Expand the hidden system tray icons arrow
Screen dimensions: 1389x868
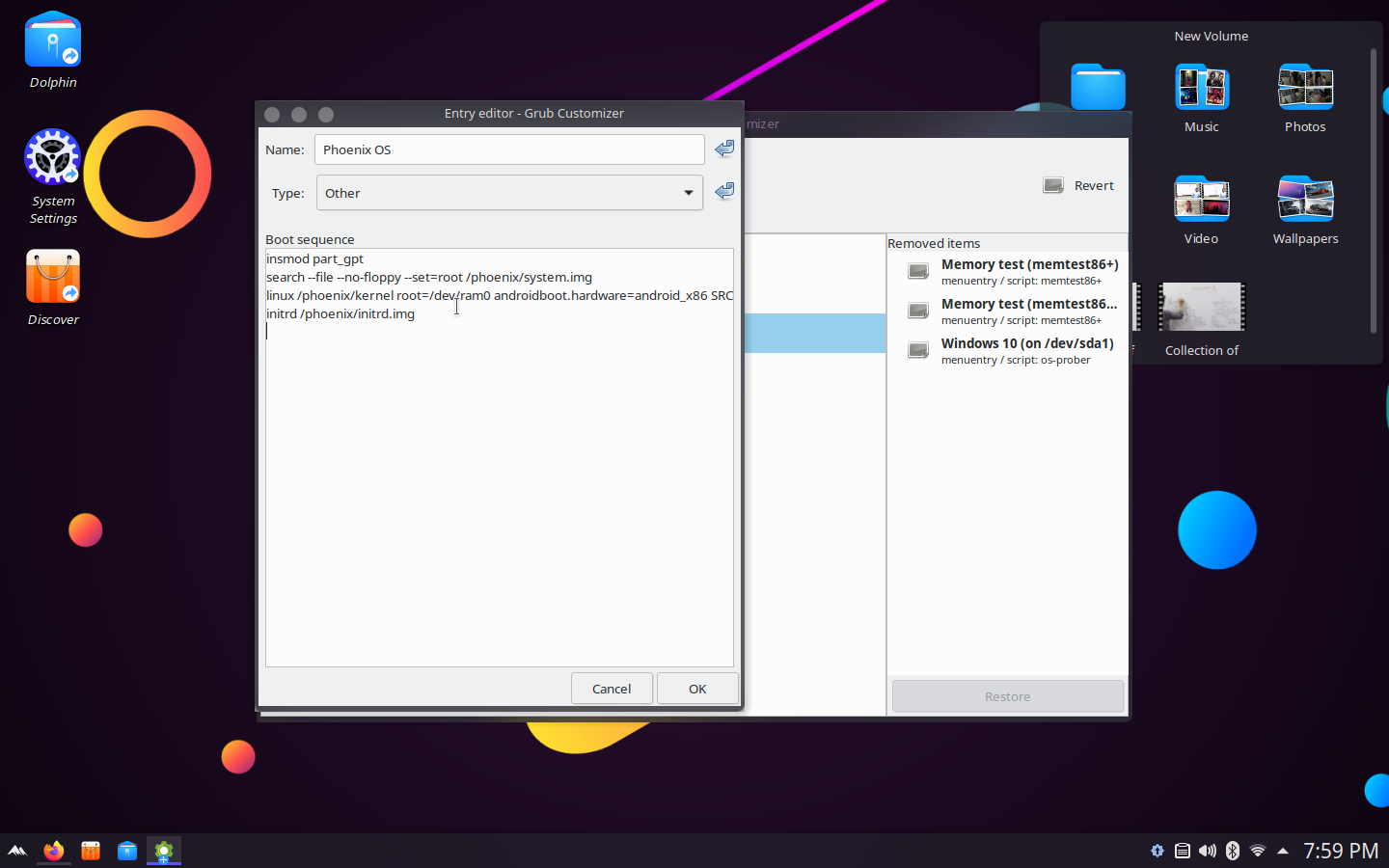[1281, 851]
